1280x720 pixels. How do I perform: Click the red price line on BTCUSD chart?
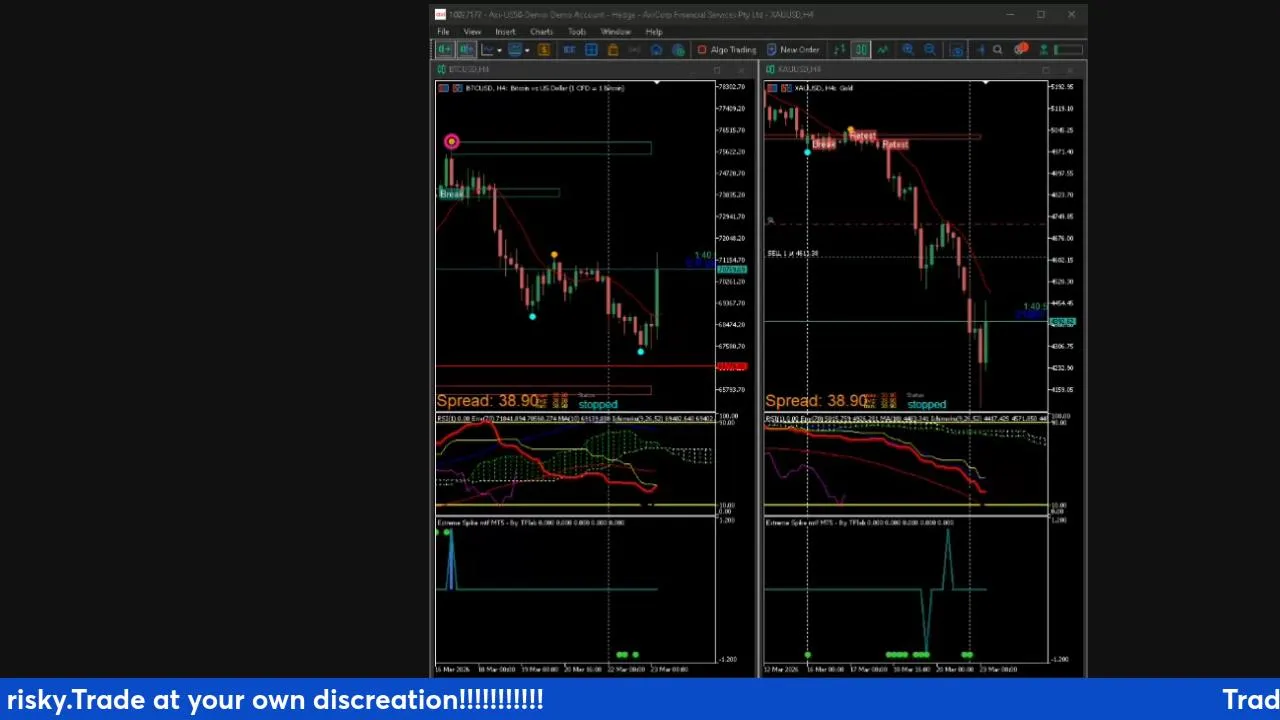coord(575,366)
